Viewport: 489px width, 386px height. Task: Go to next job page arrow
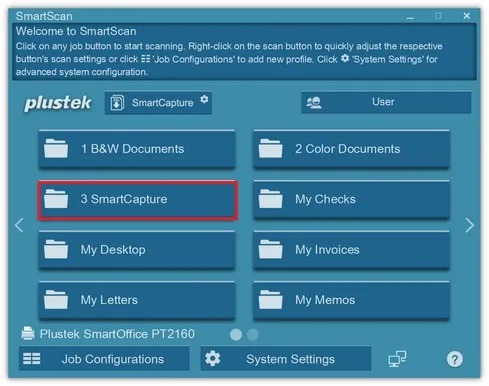tap(469, 225)
